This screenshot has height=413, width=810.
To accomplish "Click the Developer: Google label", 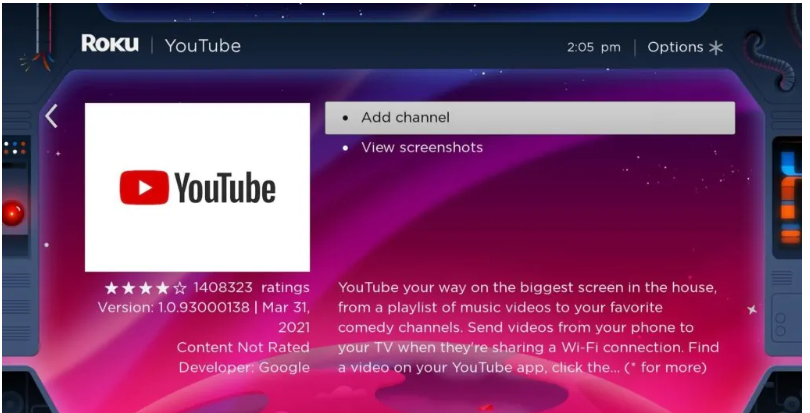I will [x=244, y=368].
